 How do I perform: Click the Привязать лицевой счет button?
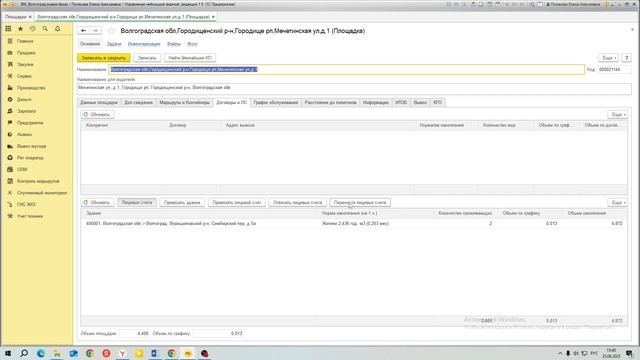(x=237, y=202)
